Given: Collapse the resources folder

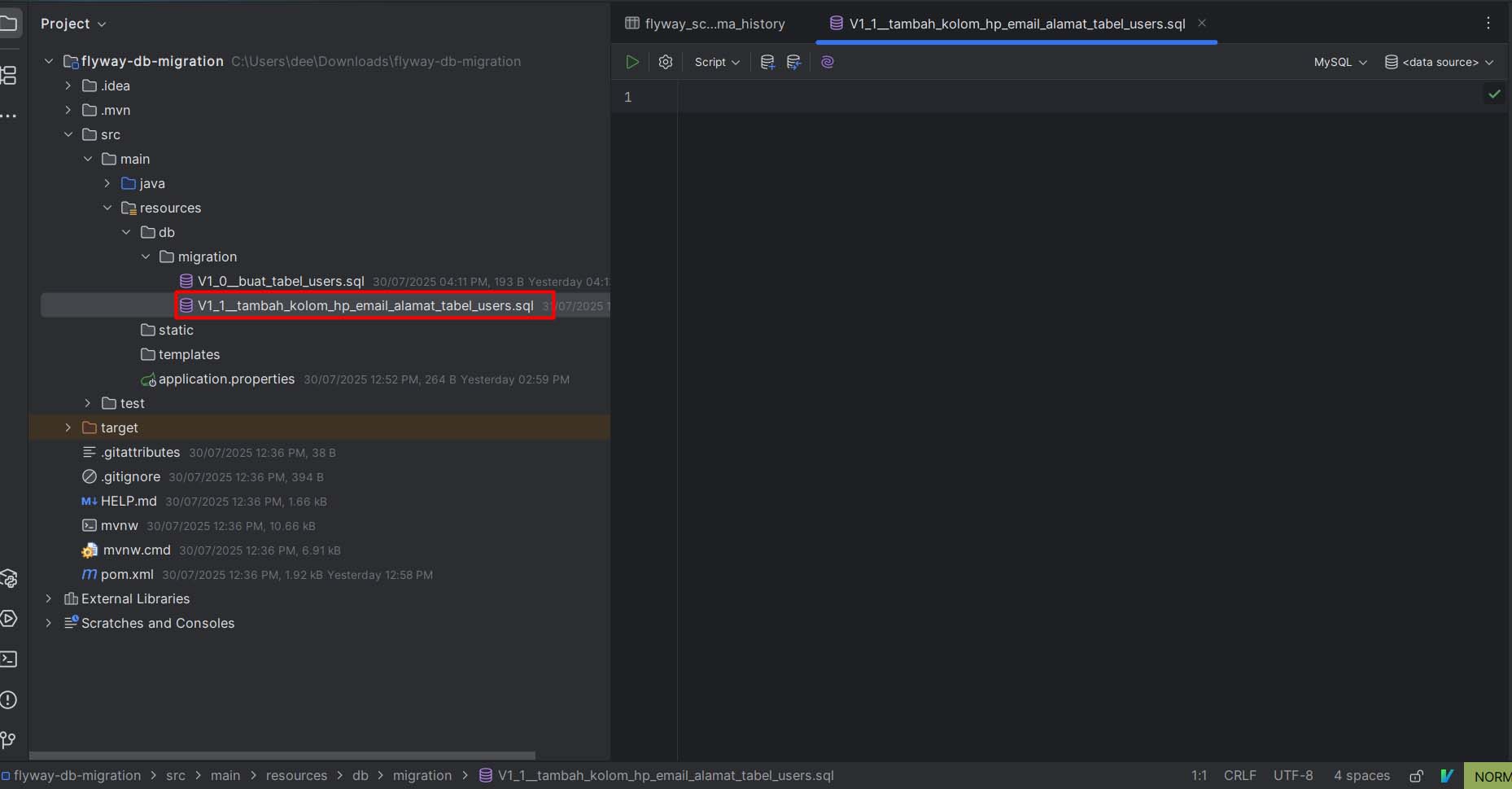Looking at the screenshot, I should (x=107, y=208).
